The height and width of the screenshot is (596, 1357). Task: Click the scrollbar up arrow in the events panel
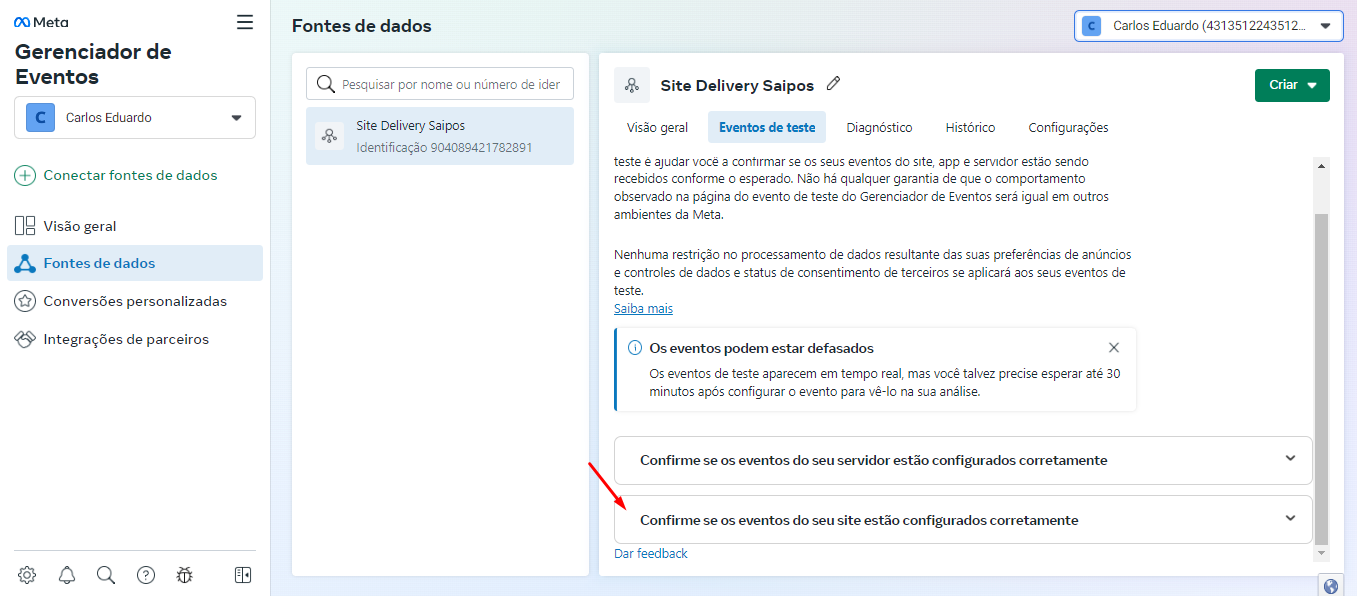[1322, 165]
